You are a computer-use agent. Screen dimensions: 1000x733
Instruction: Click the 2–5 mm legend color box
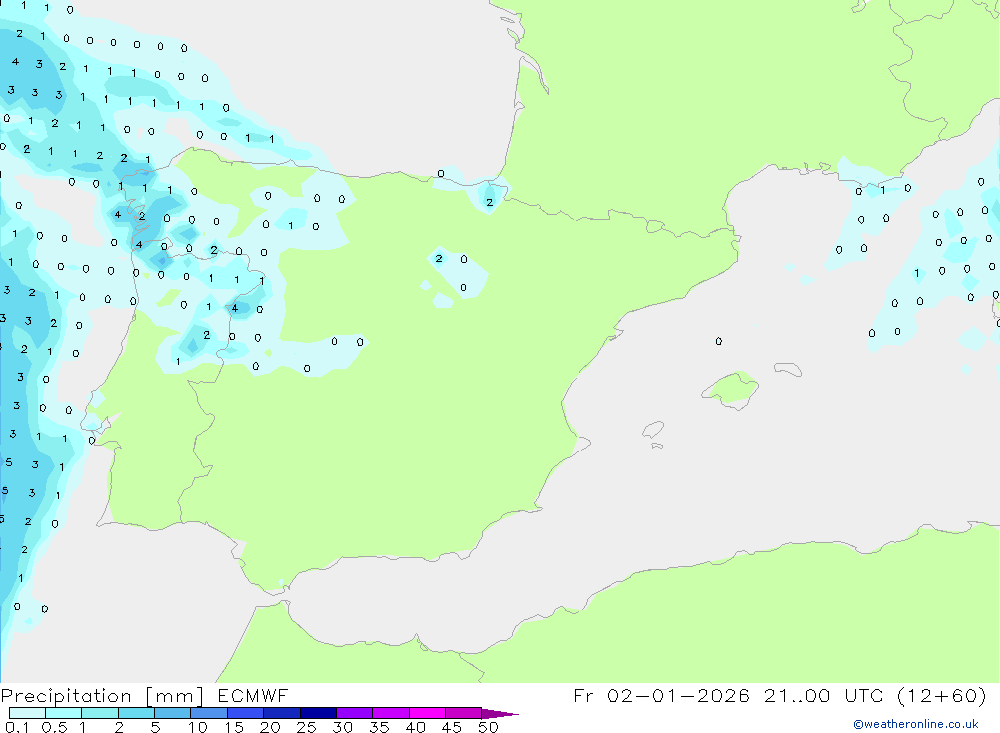136,713
